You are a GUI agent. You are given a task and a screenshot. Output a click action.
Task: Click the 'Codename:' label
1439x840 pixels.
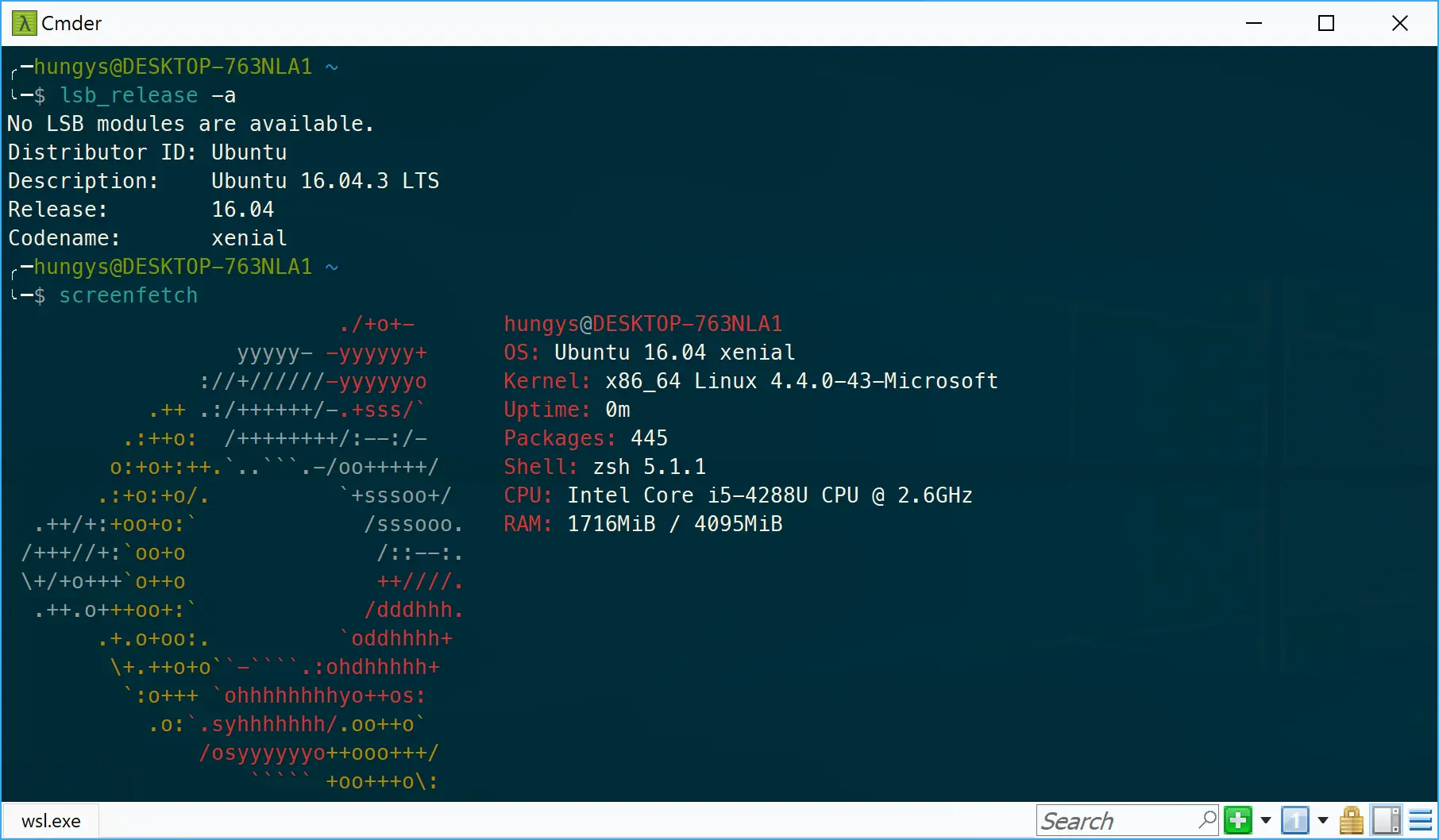pos(64,238)
